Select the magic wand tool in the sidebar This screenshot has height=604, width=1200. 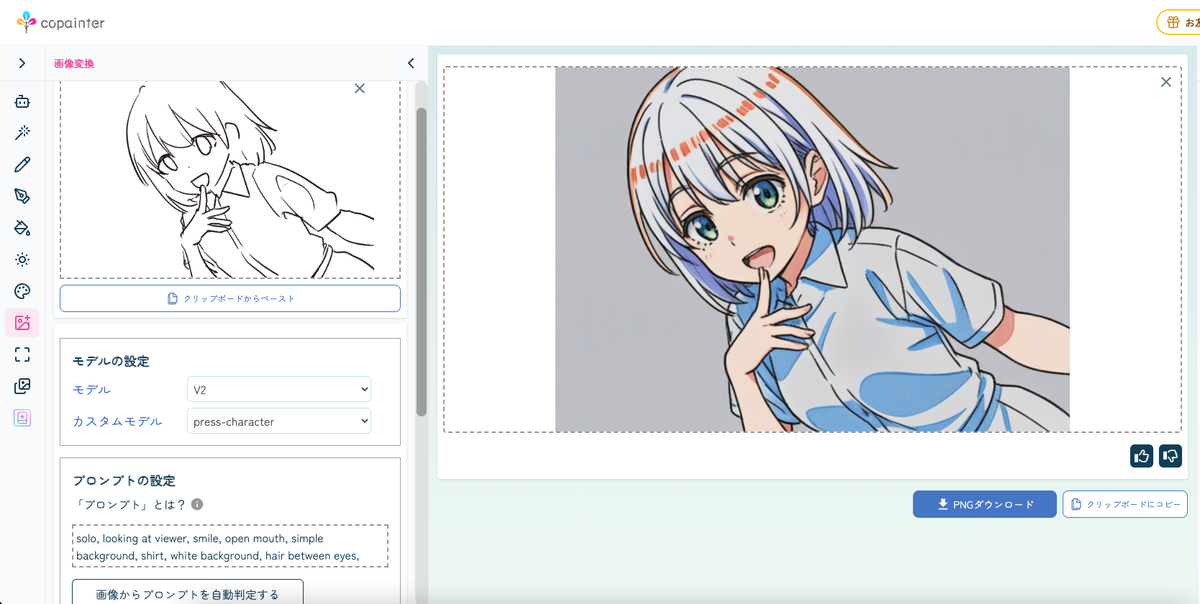pos(22,132)
